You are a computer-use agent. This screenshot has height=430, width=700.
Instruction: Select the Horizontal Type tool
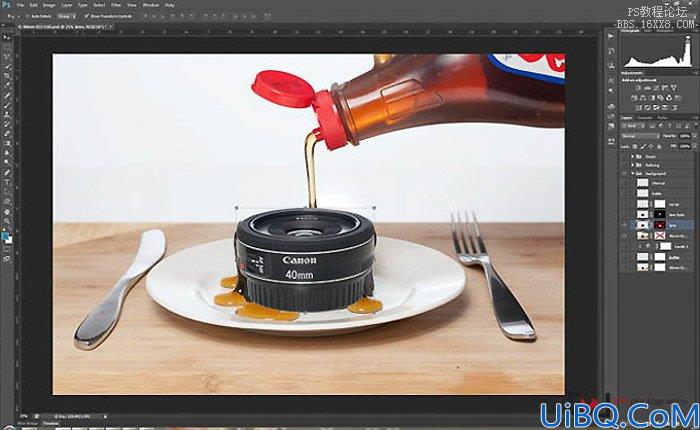pos(7,182)
